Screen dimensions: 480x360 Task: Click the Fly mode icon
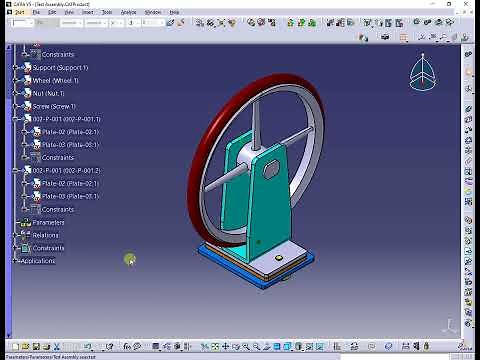[204, 347]
